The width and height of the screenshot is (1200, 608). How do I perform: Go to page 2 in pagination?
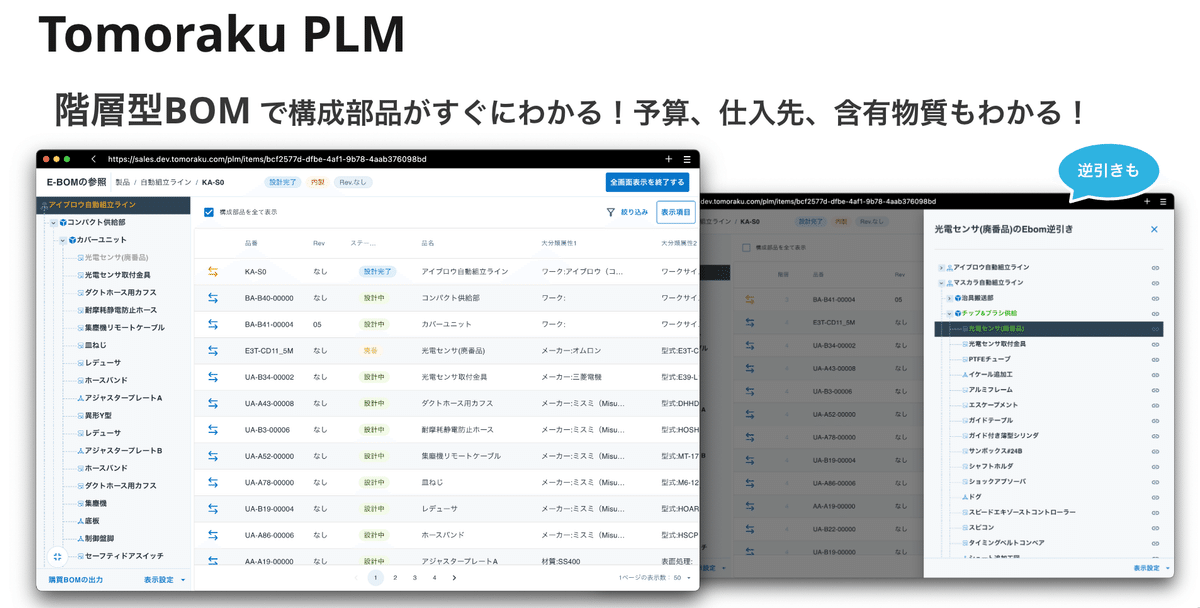tap(395, 578)
